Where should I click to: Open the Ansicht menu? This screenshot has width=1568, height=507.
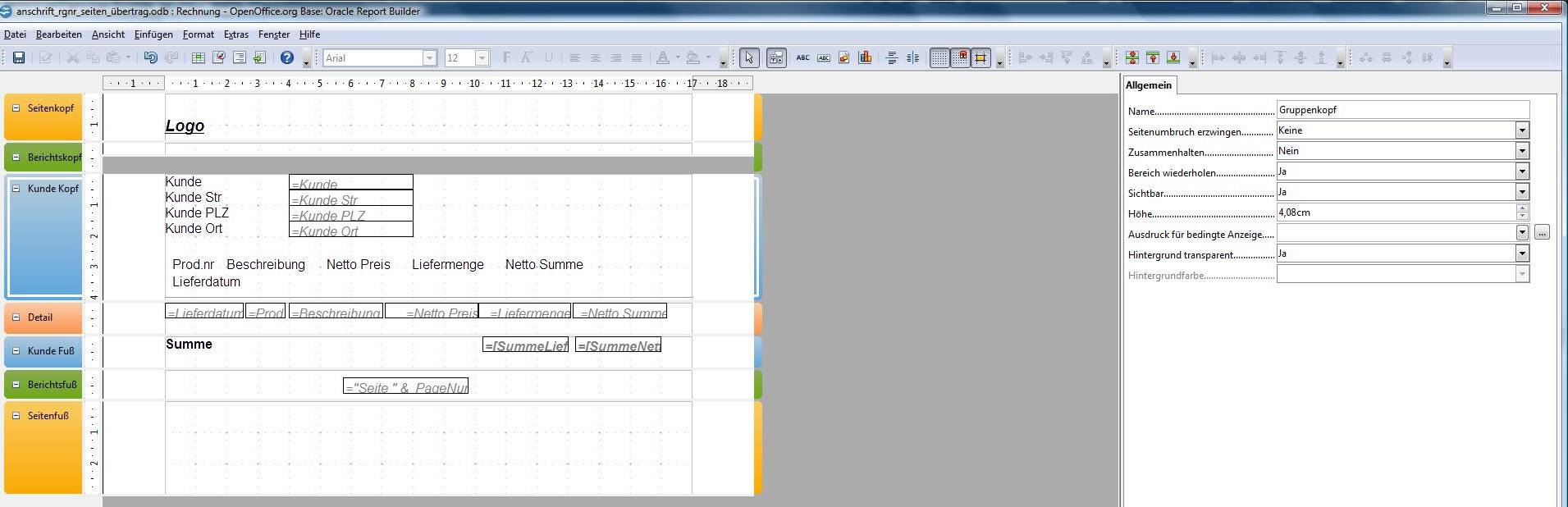pos(108,34)
